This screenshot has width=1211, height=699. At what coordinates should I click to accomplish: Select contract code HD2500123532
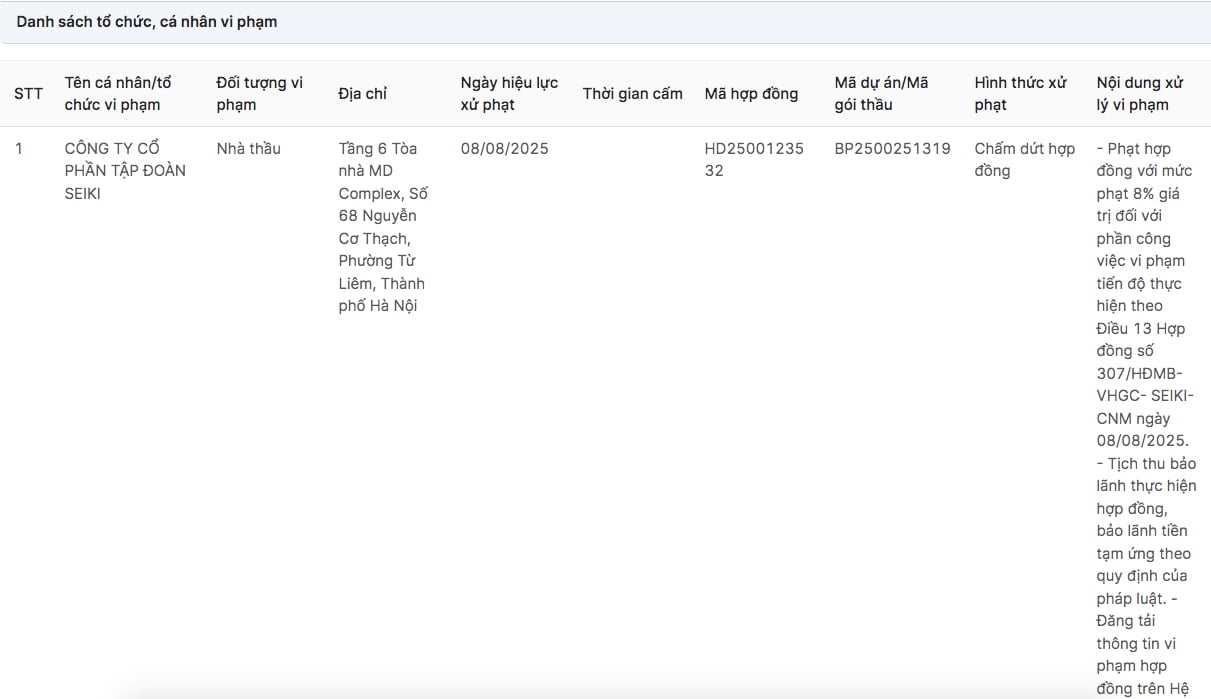point(753,160)
